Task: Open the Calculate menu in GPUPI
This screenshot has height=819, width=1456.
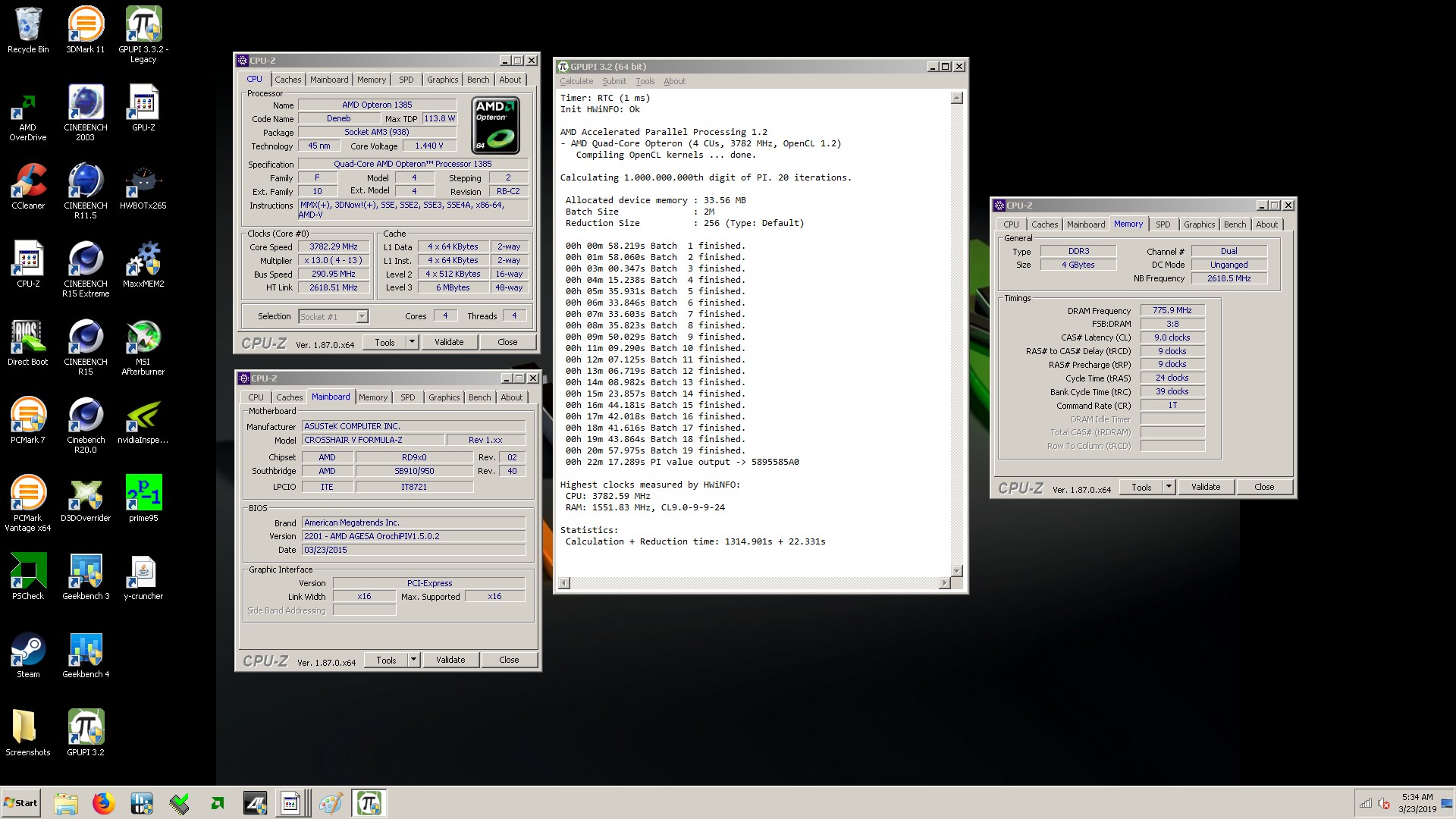Action: coord(576,81)
